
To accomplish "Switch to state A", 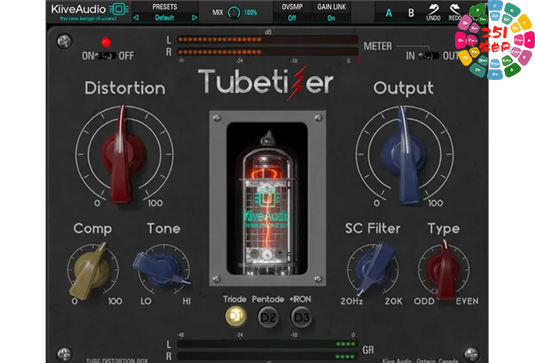I will 389,13.
